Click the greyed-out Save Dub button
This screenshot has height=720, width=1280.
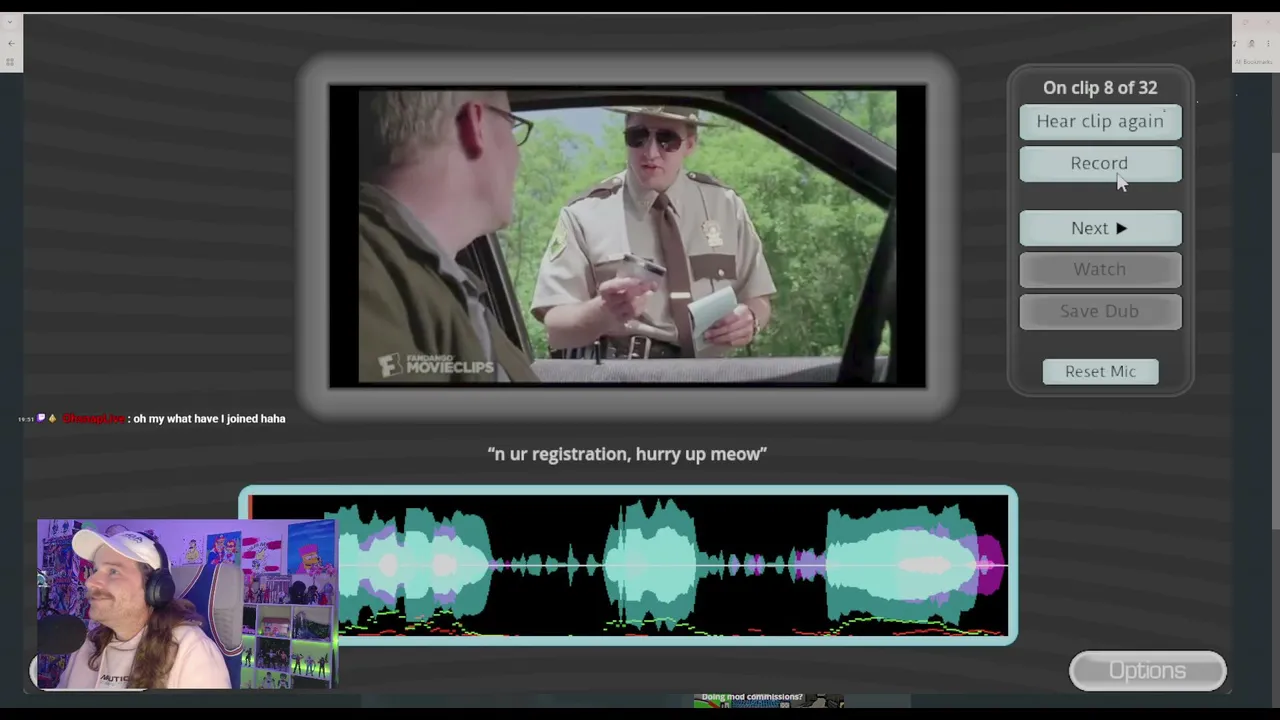point(1100,312)
